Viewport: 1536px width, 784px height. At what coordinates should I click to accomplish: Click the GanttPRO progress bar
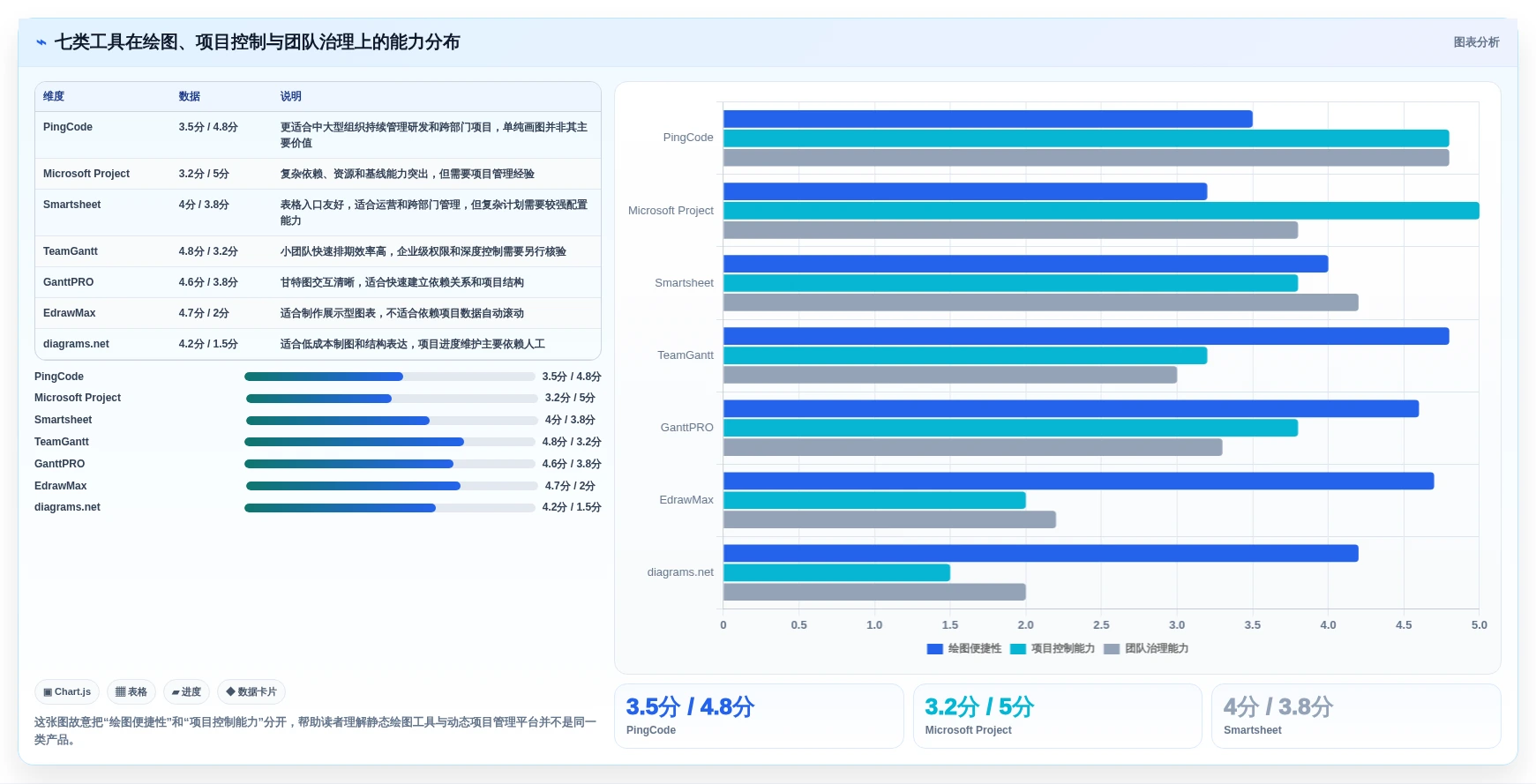pos(390,464)
